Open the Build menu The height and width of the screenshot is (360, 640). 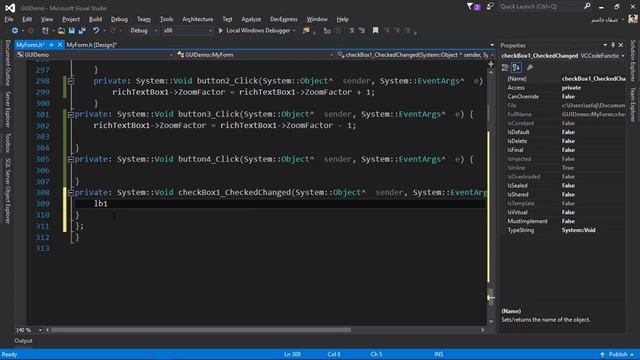point(96,19)
